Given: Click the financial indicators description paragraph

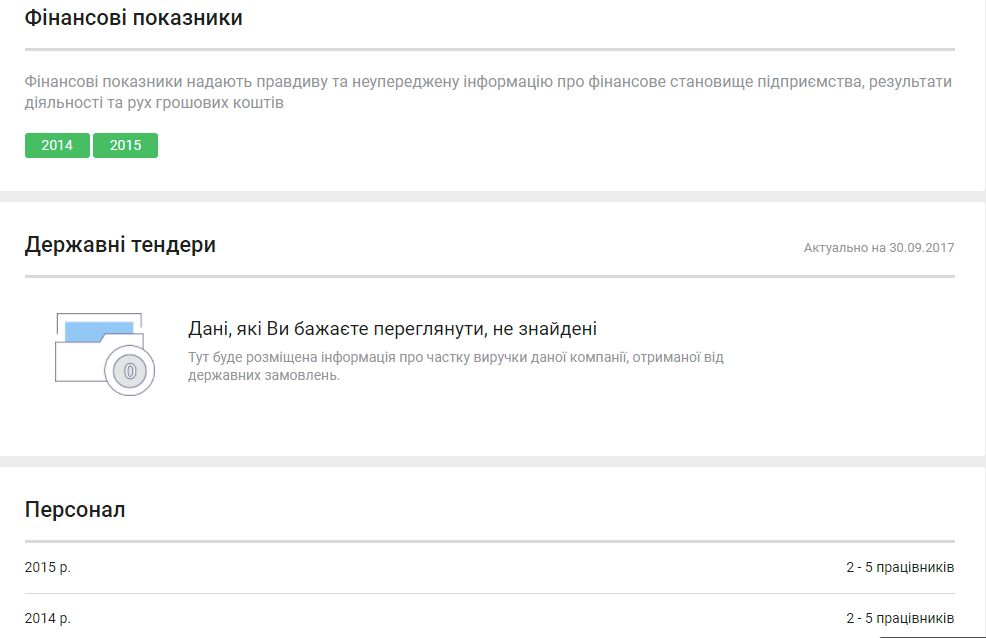Looking at the screenshot, I should [x=488, y=92].
